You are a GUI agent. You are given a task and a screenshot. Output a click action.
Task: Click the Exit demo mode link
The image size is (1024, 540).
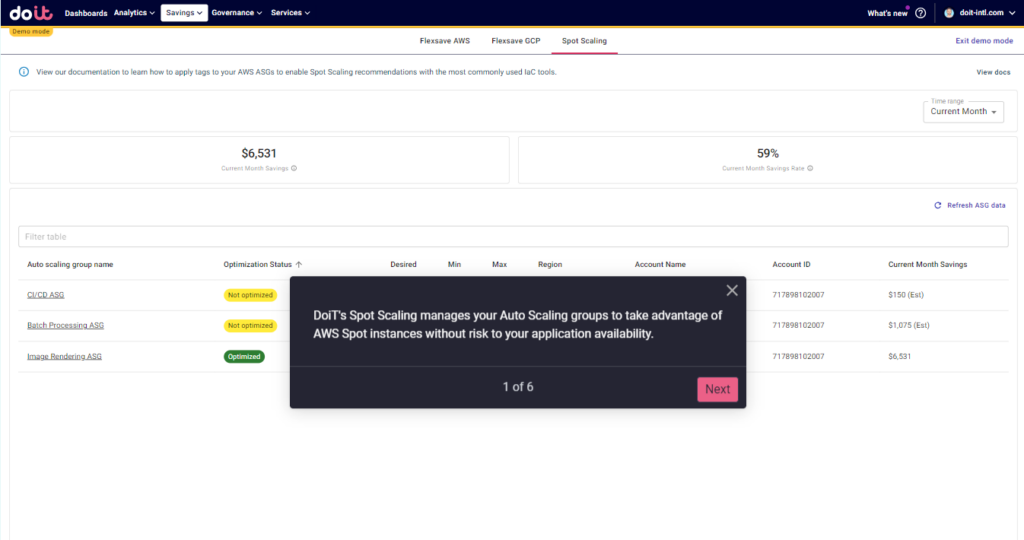point(984,41)
